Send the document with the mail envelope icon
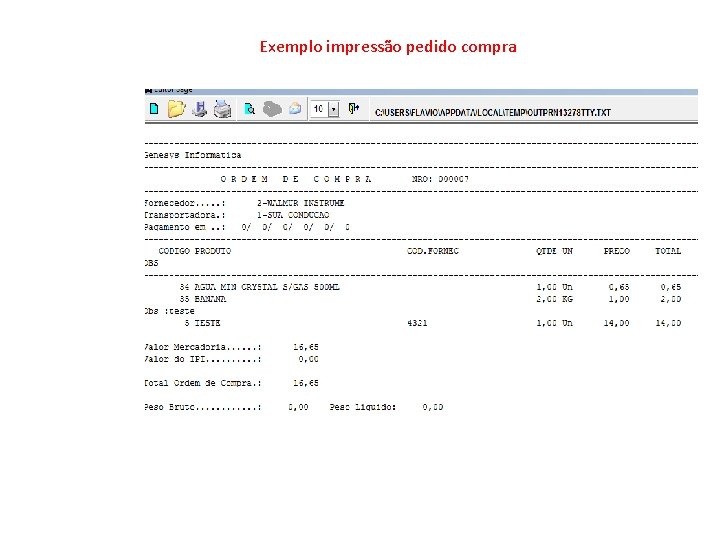Image resolution: width=720 pixels, height=540 pixels. click(295, 109)
